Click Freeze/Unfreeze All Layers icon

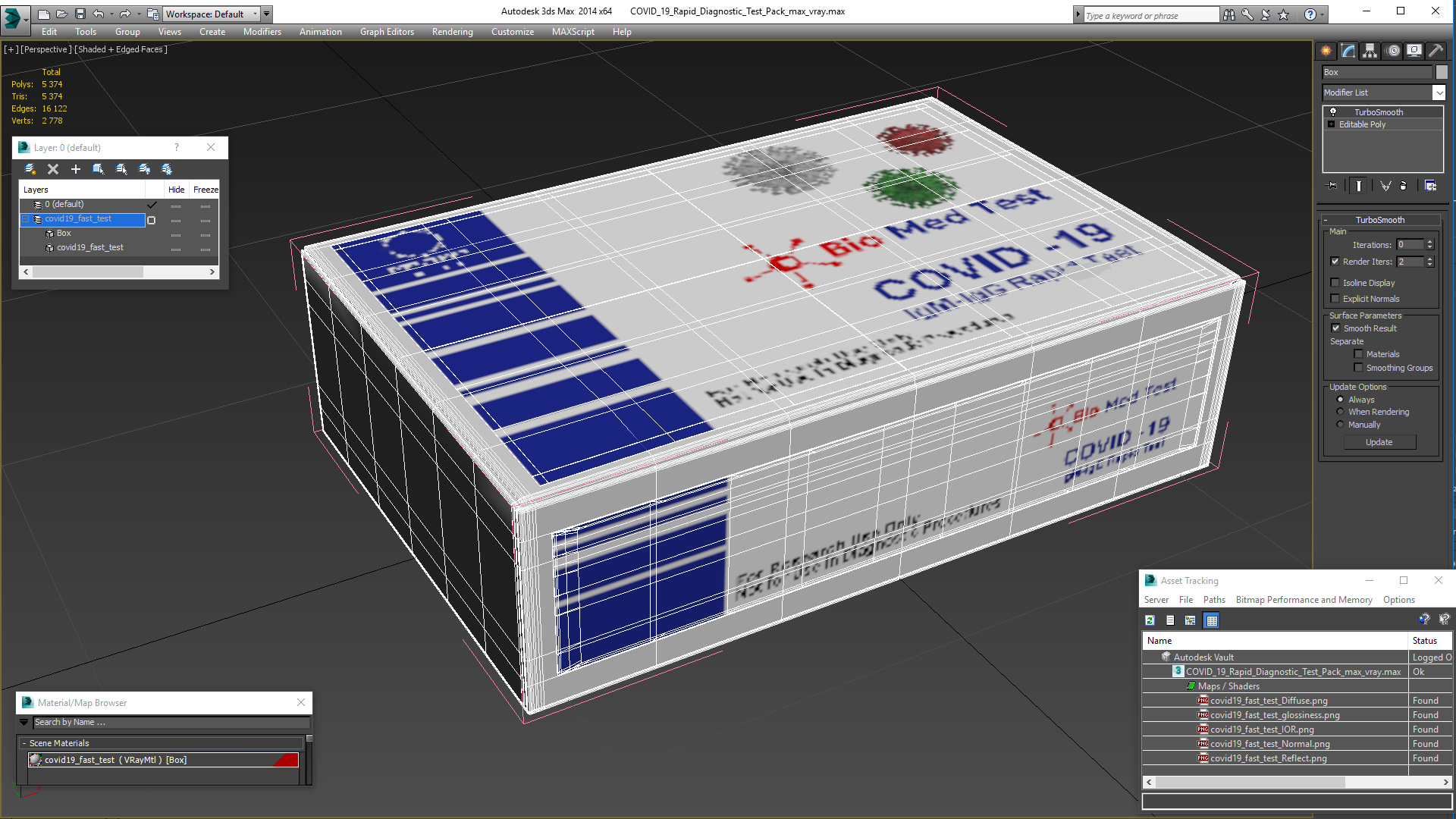pos(167,169)
